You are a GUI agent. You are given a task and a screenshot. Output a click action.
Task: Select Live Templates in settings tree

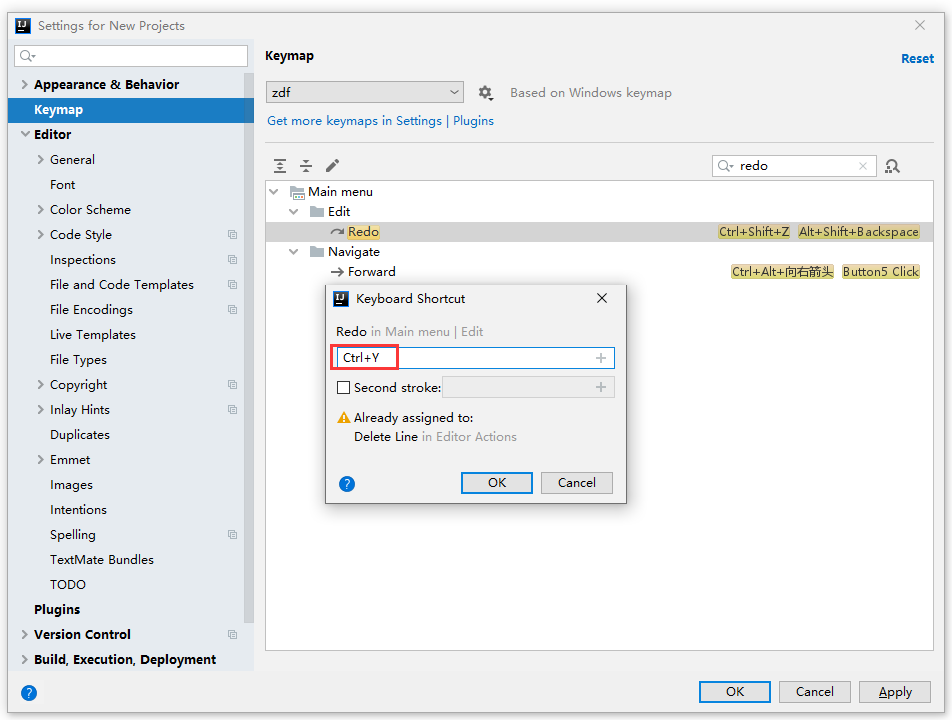coord(93,335)
